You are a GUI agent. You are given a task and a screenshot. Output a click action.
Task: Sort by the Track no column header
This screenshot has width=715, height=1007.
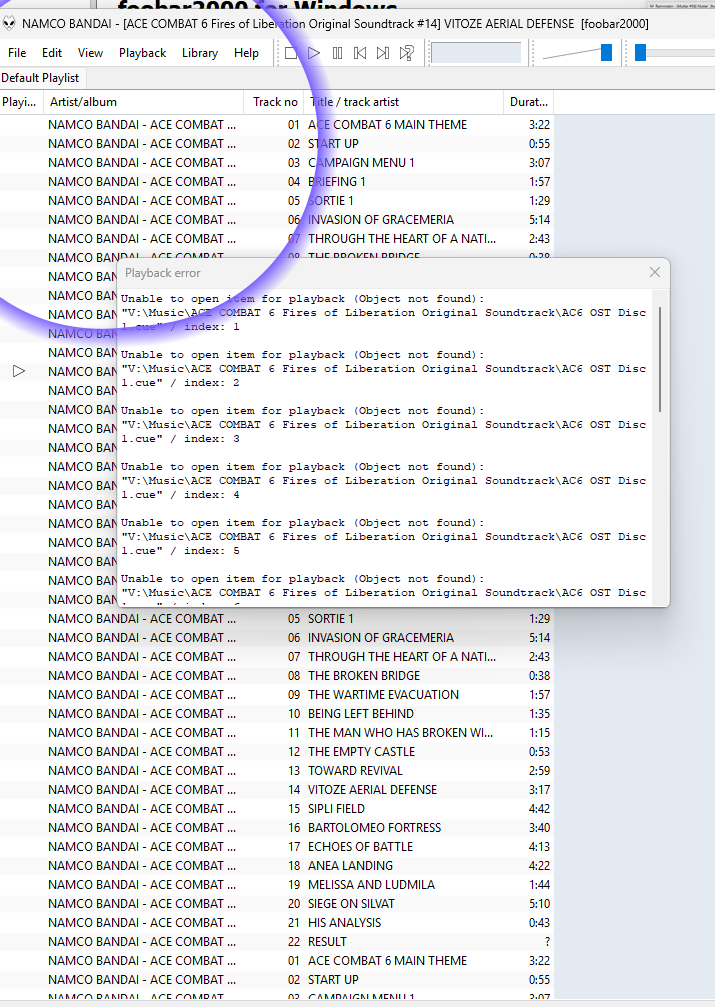pyautogui.click(x=275, y=102)
